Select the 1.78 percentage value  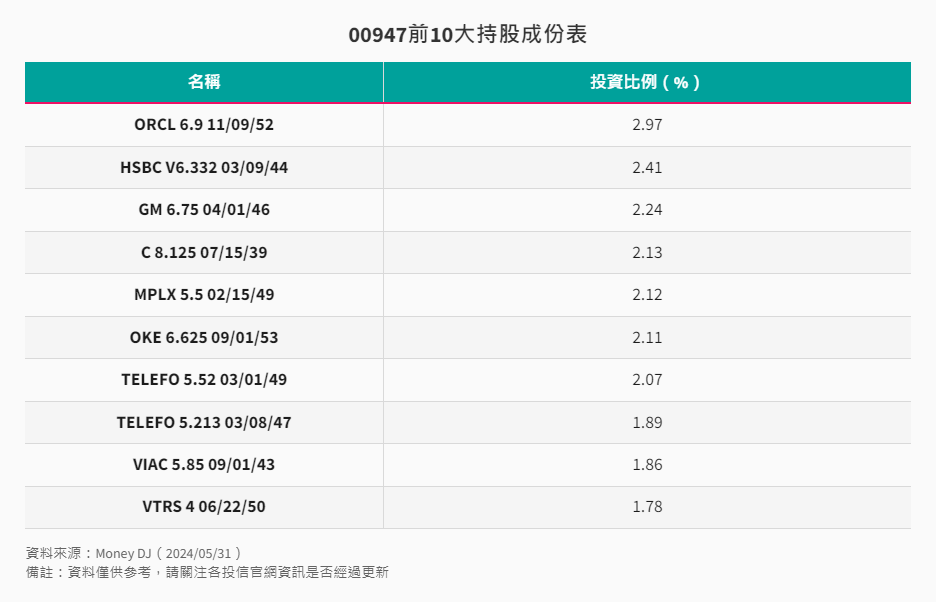click(x=647, y=507)
